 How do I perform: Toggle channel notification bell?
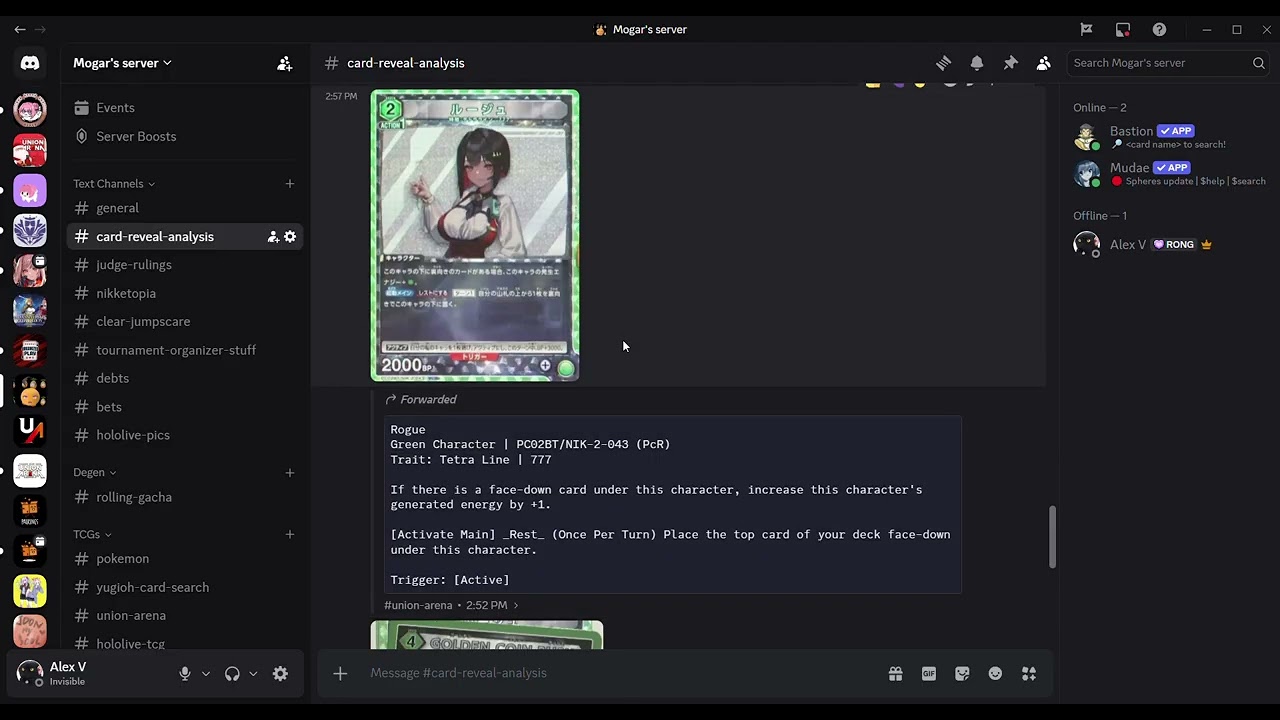point(977,63)
